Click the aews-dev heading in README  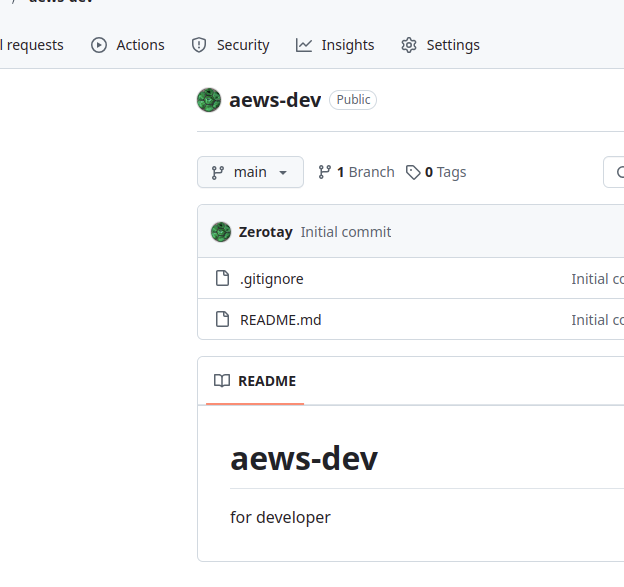pyautogui.click(x=304, y=459)
